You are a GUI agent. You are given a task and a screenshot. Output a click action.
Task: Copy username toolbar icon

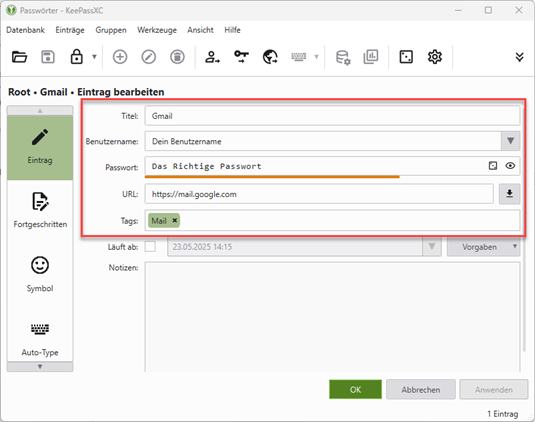click(212, 57)
